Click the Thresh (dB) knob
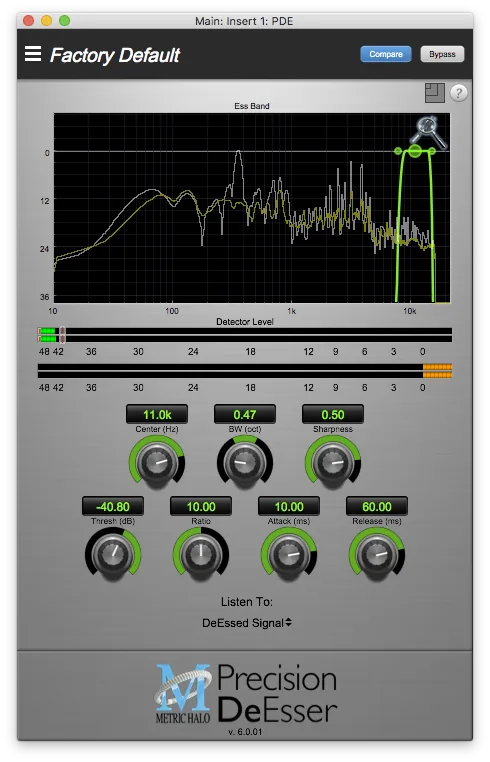The width and height of the screenshot is (490, 762). coord(113,554)
